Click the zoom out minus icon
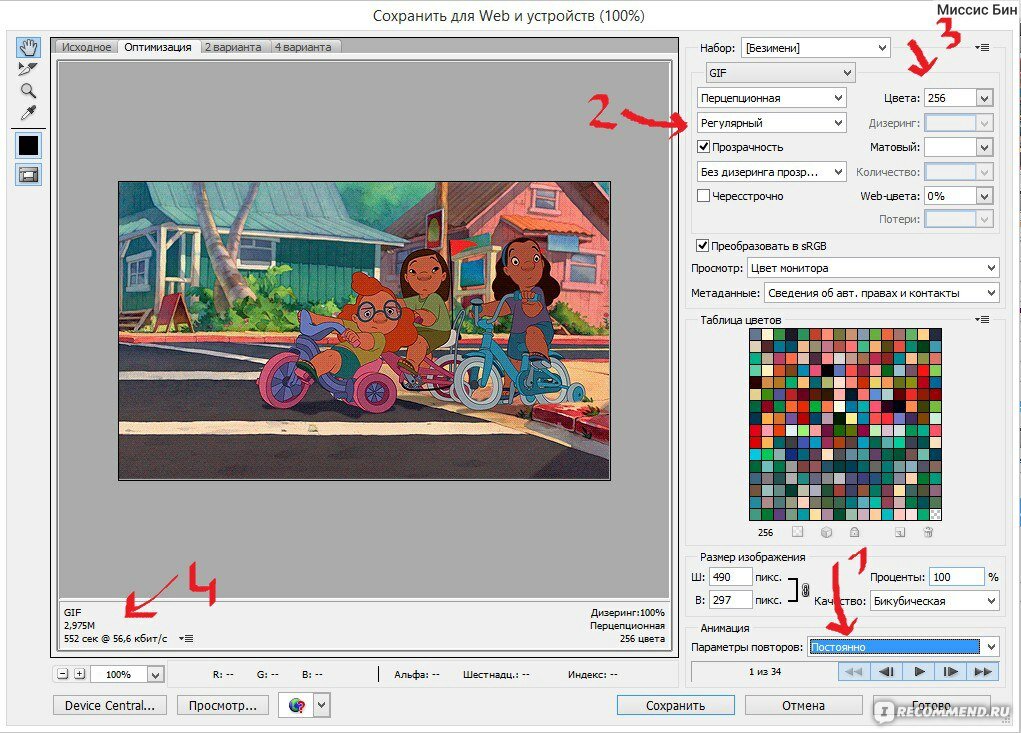This screenshot has width=1021, height=733. click(63, 674)
